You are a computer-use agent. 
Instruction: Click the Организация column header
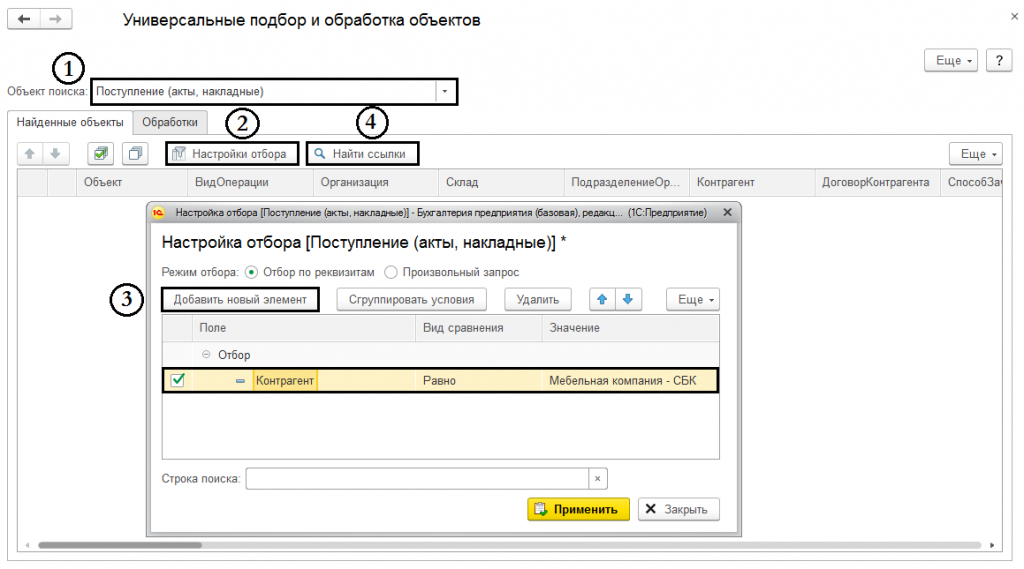point(376,182)
